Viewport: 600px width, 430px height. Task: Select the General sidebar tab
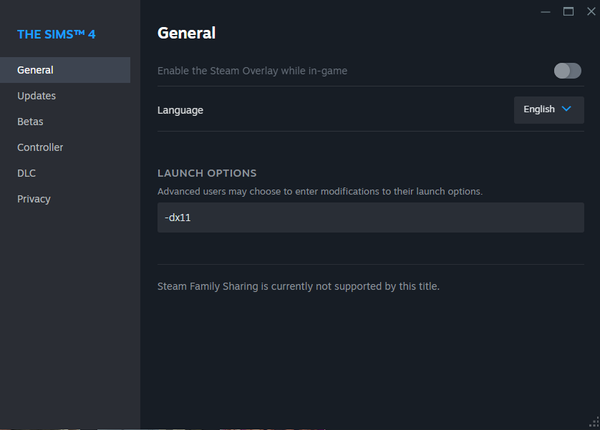point(35,70)
